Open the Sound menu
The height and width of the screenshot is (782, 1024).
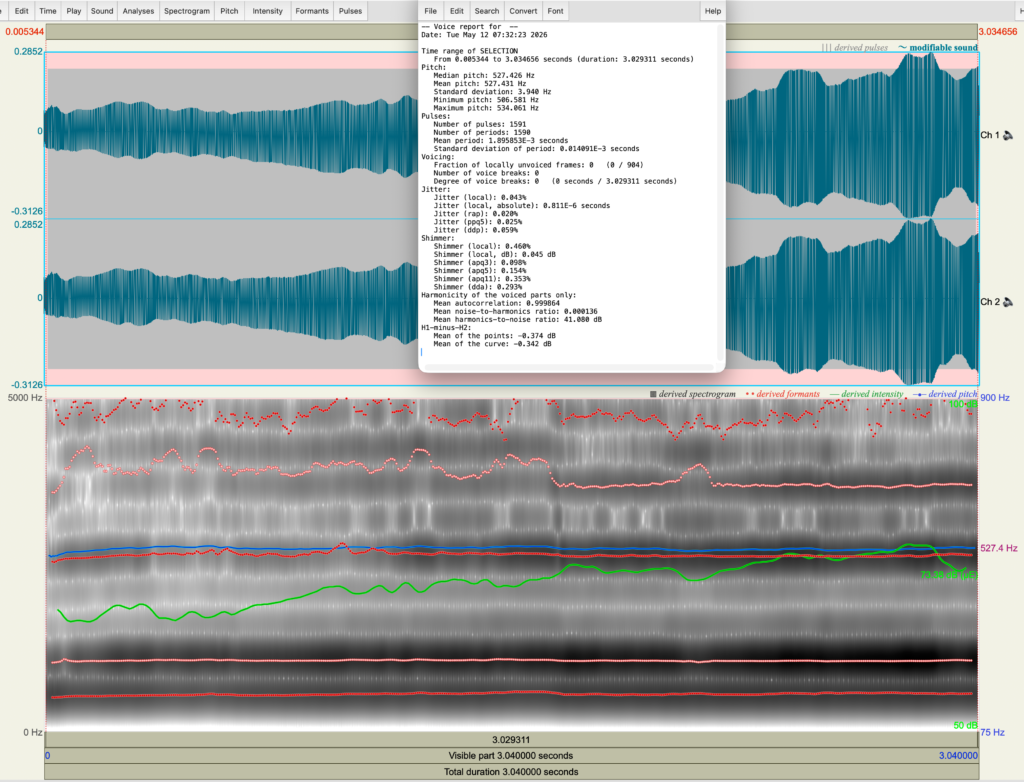[102, 10]
